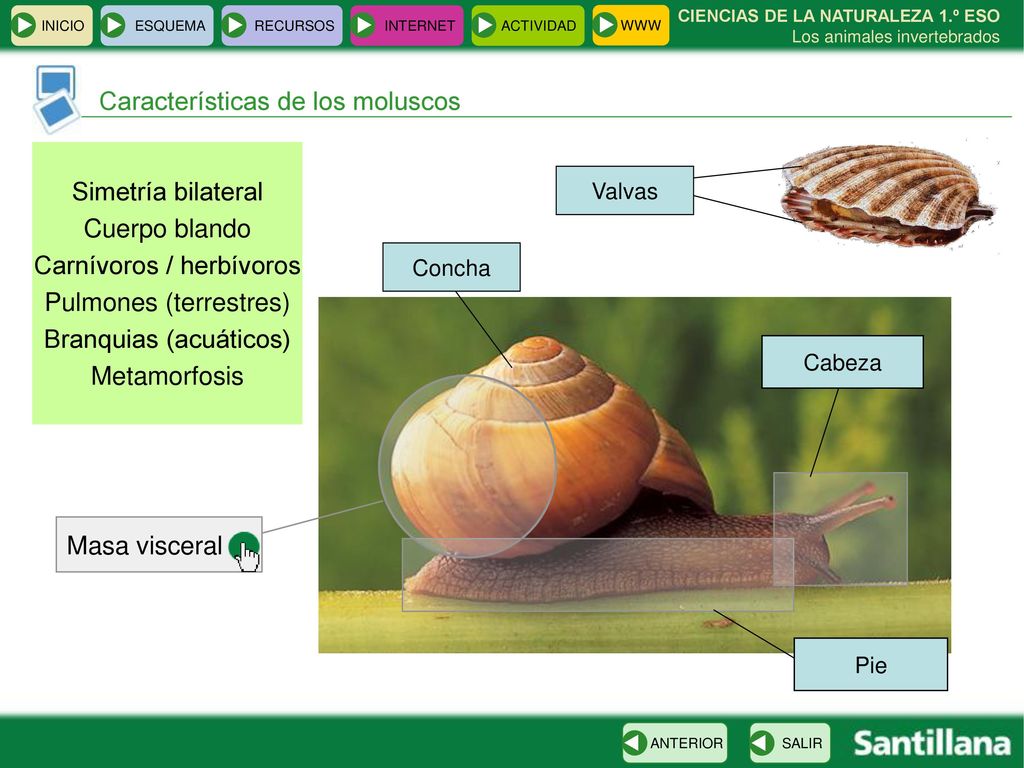The height and width of the screenshot is (768, 1024).
Task: Click the 'Carnívoros / herbívoros' text line
Action: coord(167,265)
